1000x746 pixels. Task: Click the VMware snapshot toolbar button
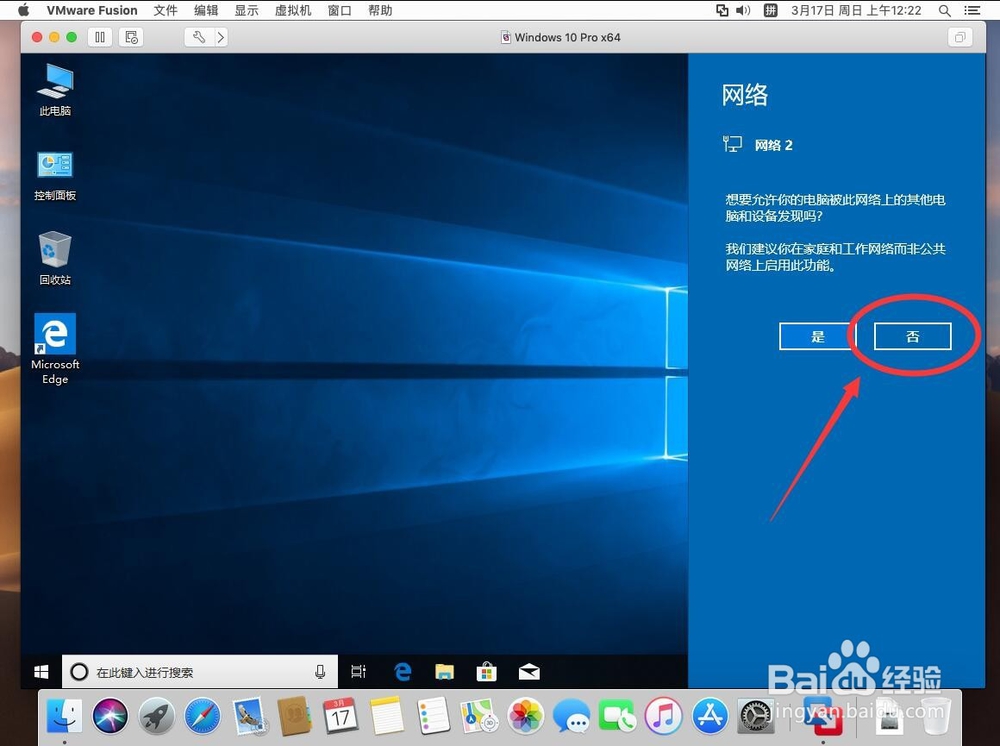point(131,37)
